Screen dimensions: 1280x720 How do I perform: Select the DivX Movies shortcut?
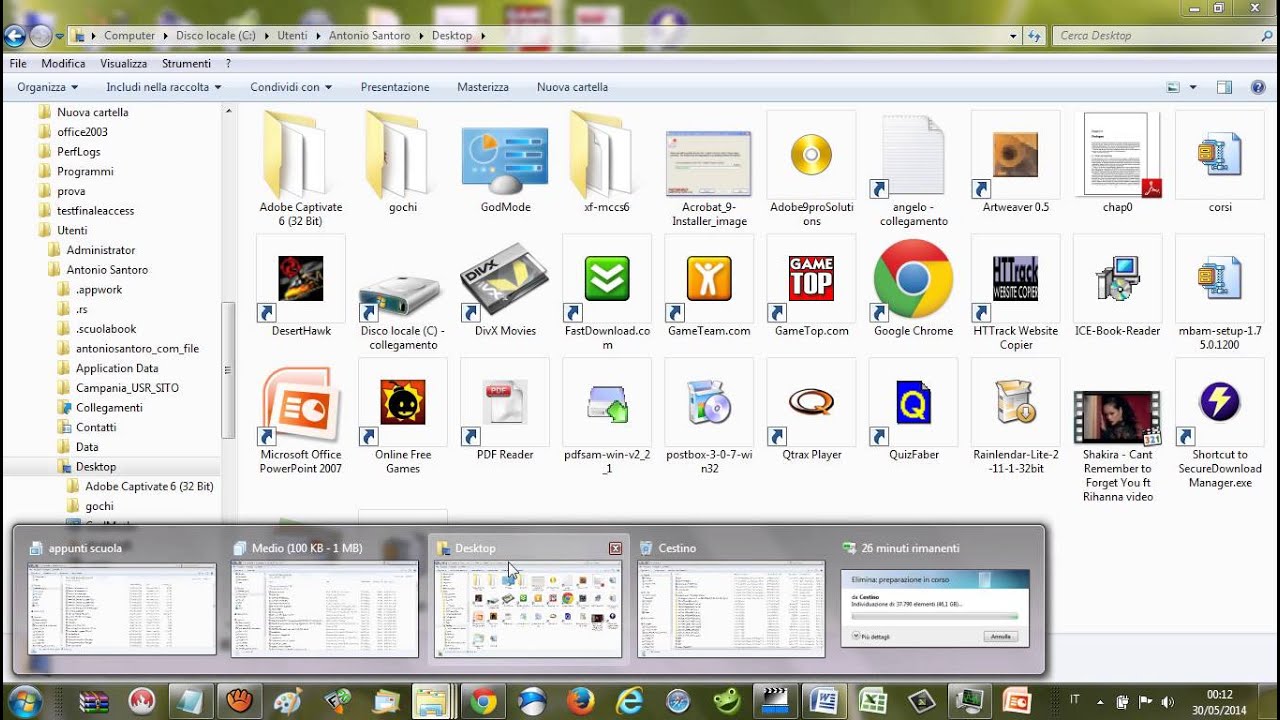tap(505, 286)
